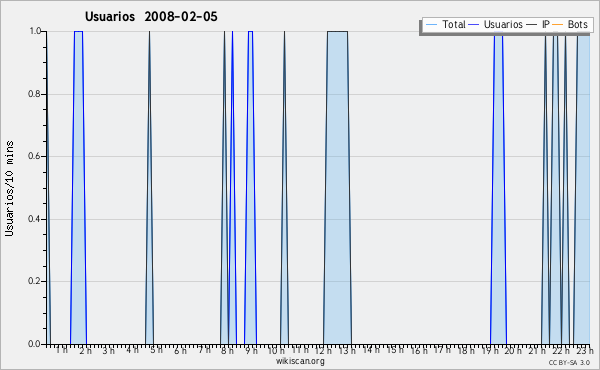This screenshot has height=370, width=600.
Task: Click the 20 h x-axis label
Action: pos(513,350)
